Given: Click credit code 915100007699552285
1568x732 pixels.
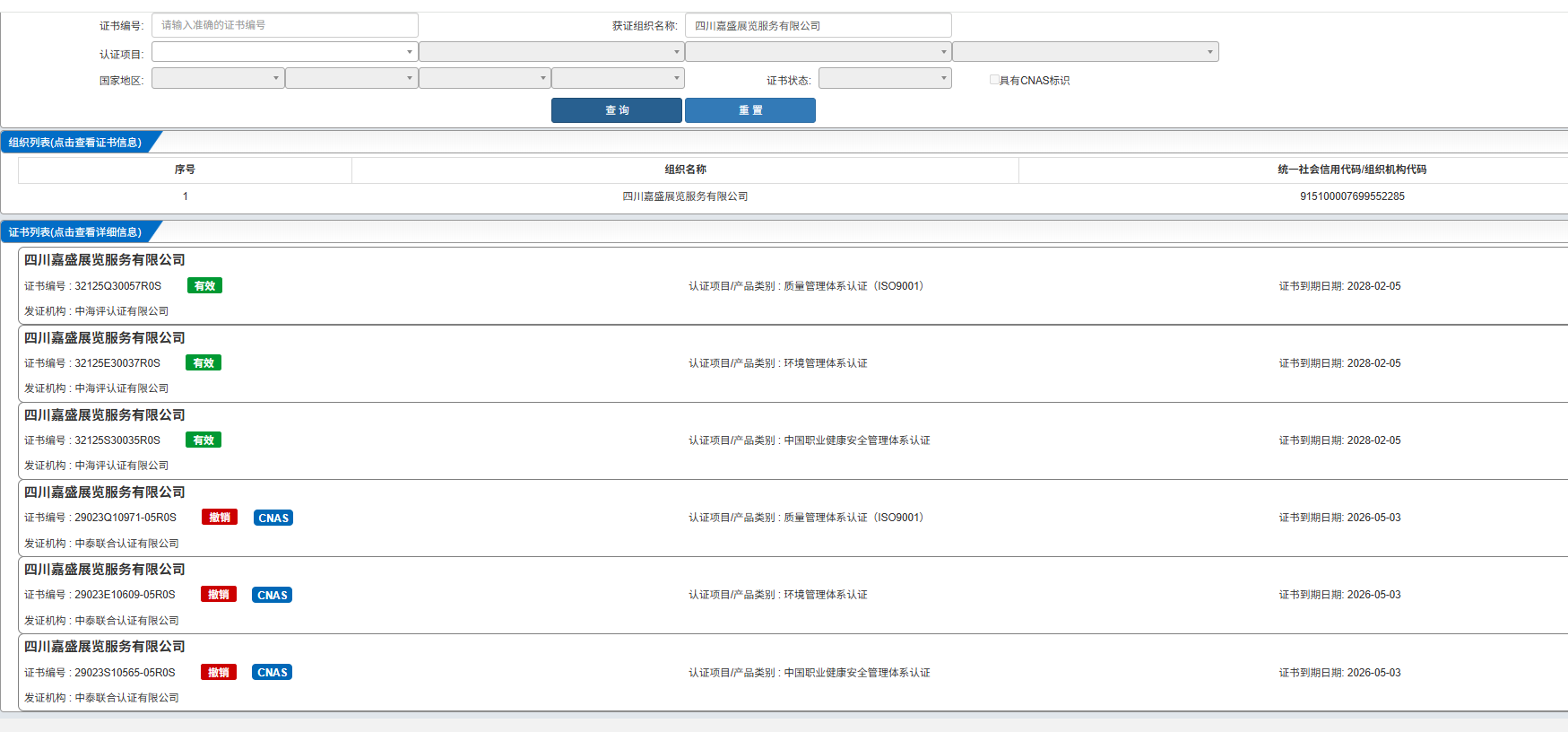Looking at the screenshot, I should 1352,196.
